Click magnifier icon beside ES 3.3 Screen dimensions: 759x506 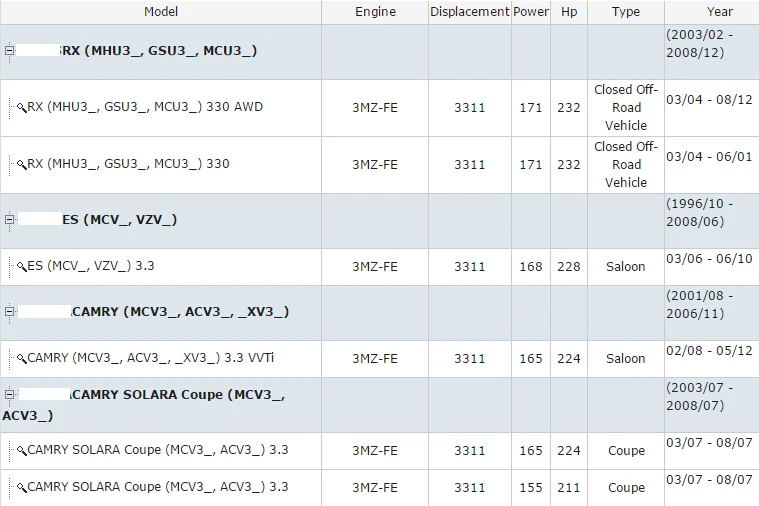click(21, 266)
